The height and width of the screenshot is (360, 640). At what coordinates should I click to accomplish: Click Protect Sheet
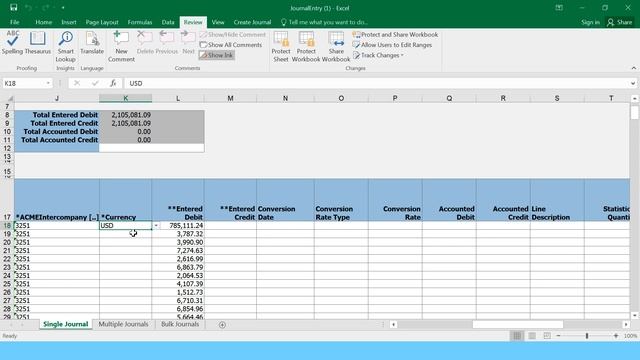[281, 47]
